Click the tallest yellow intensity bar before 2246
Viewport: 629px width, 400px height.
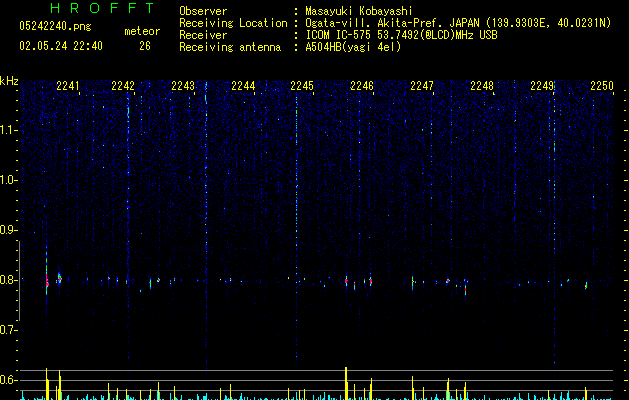pyautogui.click(x=346, y=383)
